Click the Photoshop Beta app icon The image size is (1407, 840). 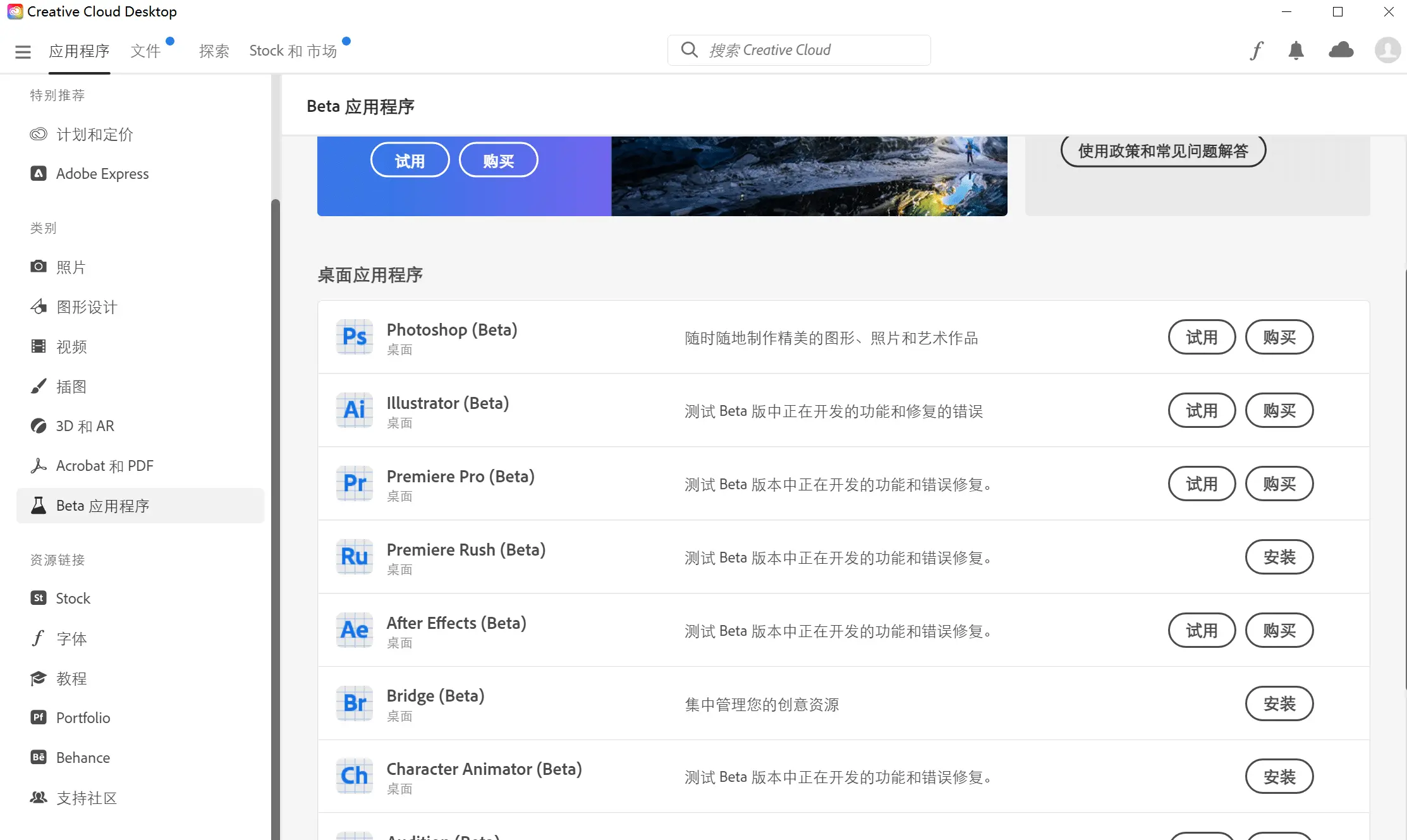pyautogui.click(x=354, y=337)
